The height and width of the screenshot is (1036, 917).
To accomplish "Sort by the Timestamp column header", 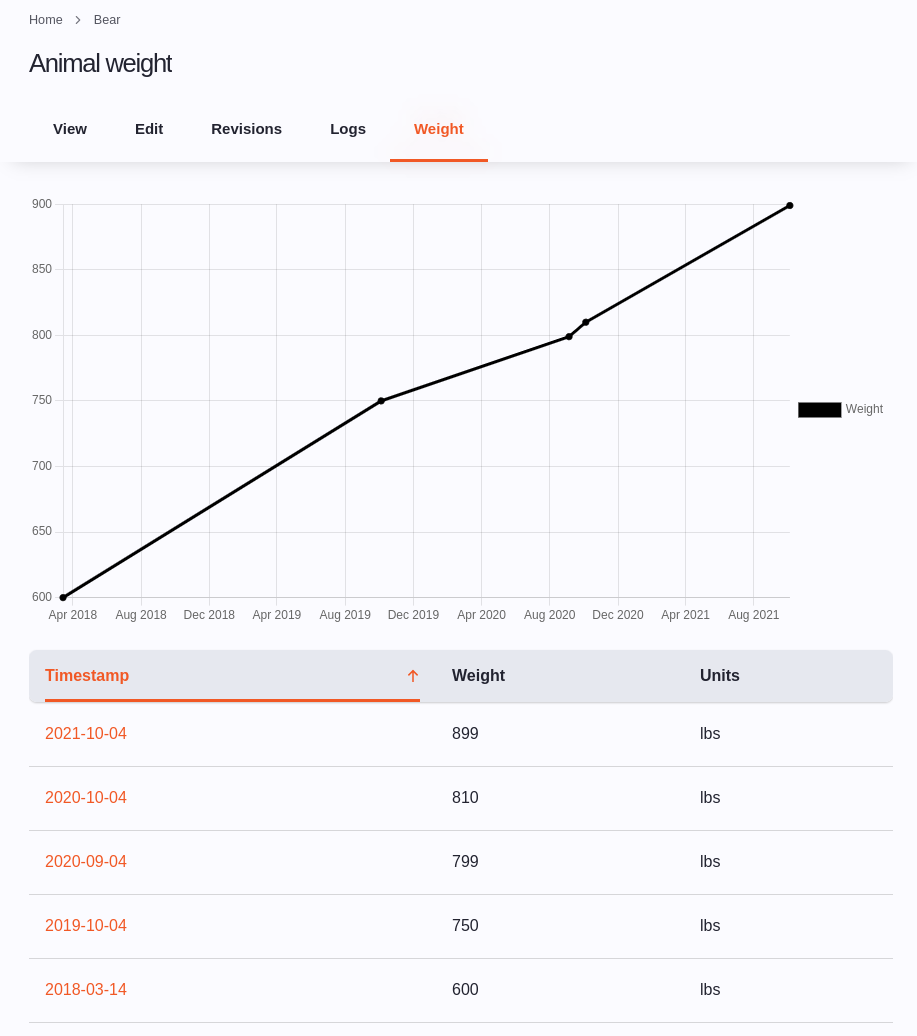I will [x=87, y=676].
